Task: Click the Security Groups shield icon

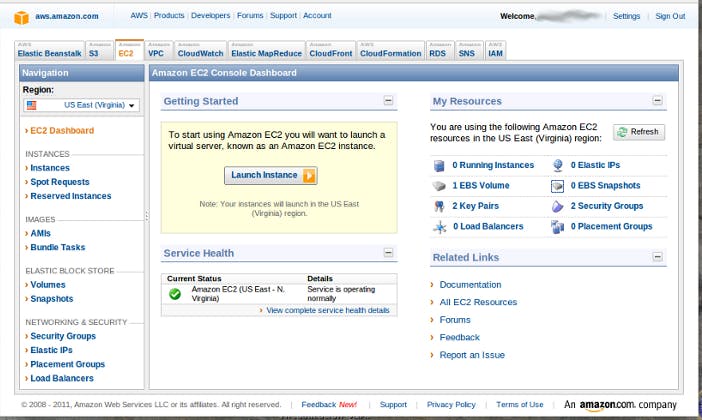Action: (x=557, y=206)
